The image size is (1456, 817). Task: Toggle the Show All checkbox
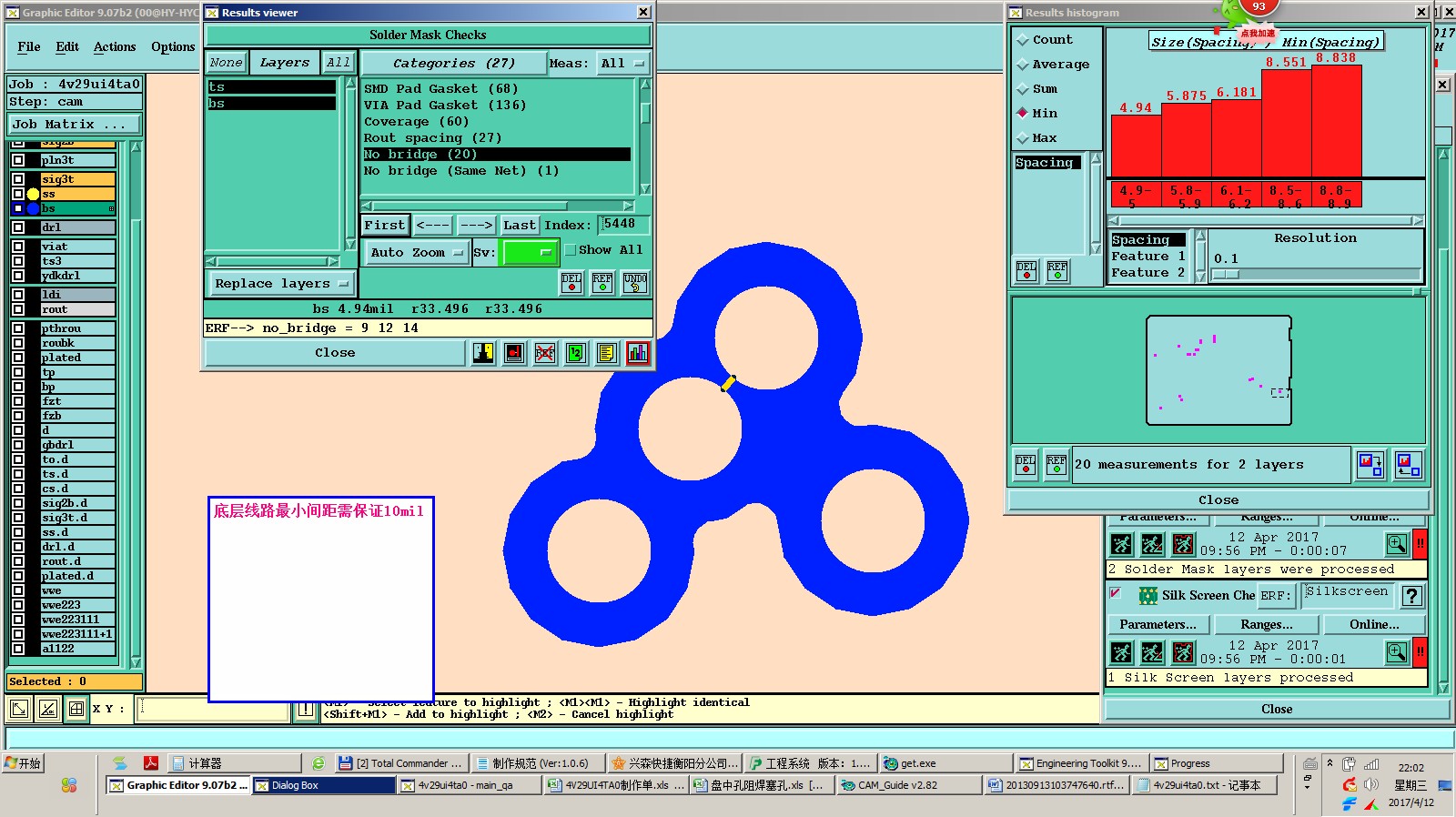pyautogui.click(x=571, y=250)
